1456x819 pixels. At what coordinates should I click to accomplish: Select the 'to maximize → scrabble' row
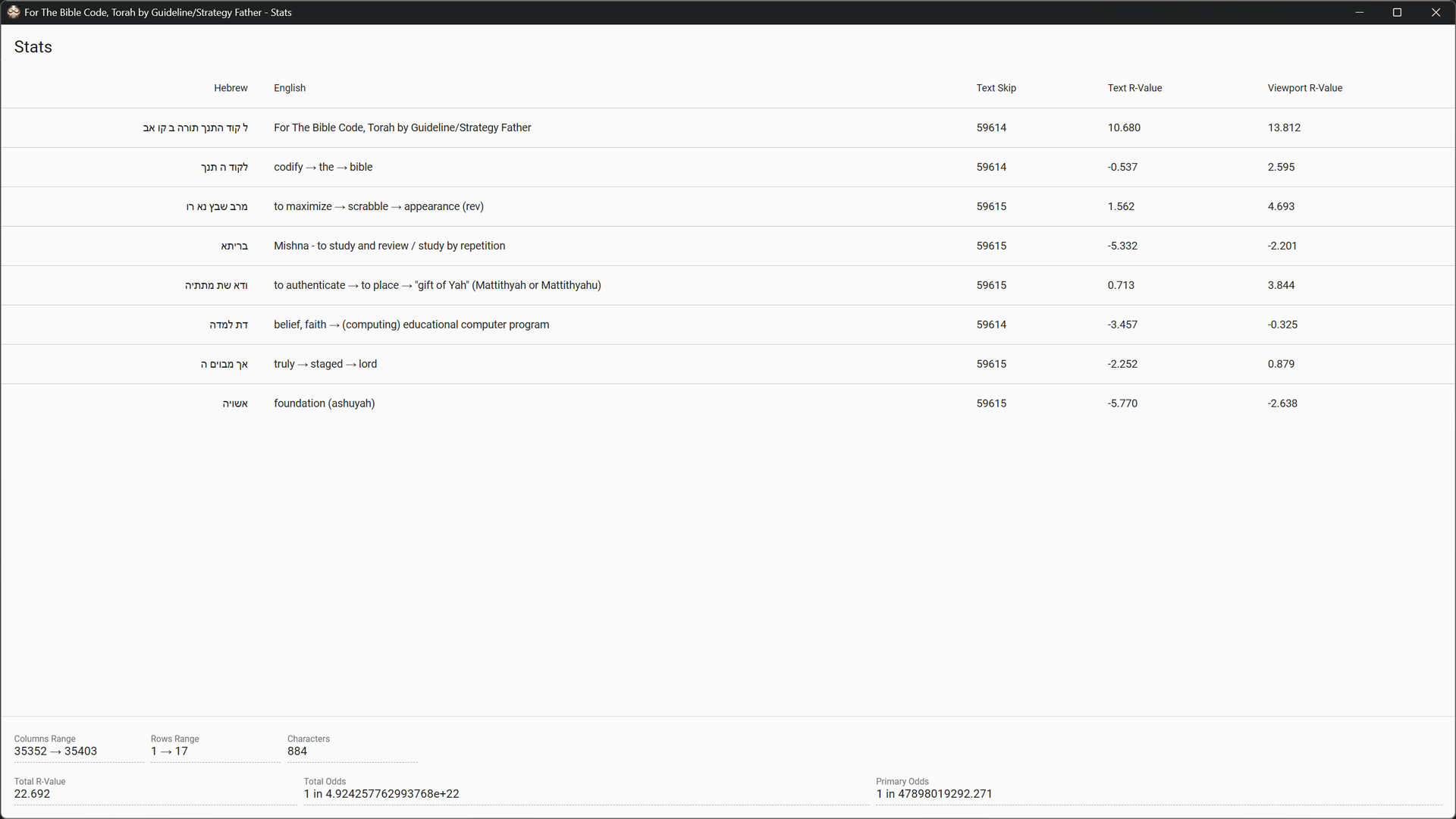click(378, 206)
